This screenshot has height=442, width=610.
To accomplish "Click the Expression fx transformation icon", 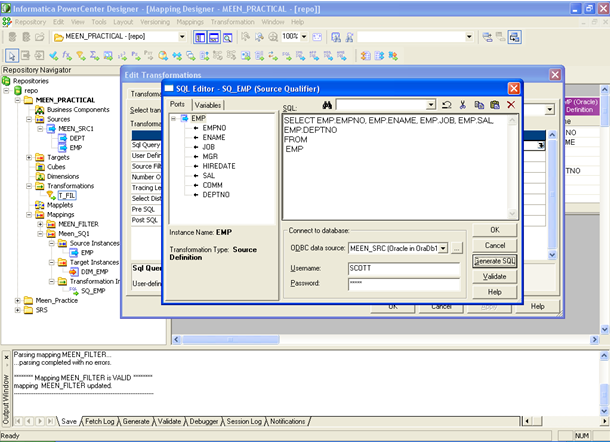I will pyautogui.click(x=67, y=56).
